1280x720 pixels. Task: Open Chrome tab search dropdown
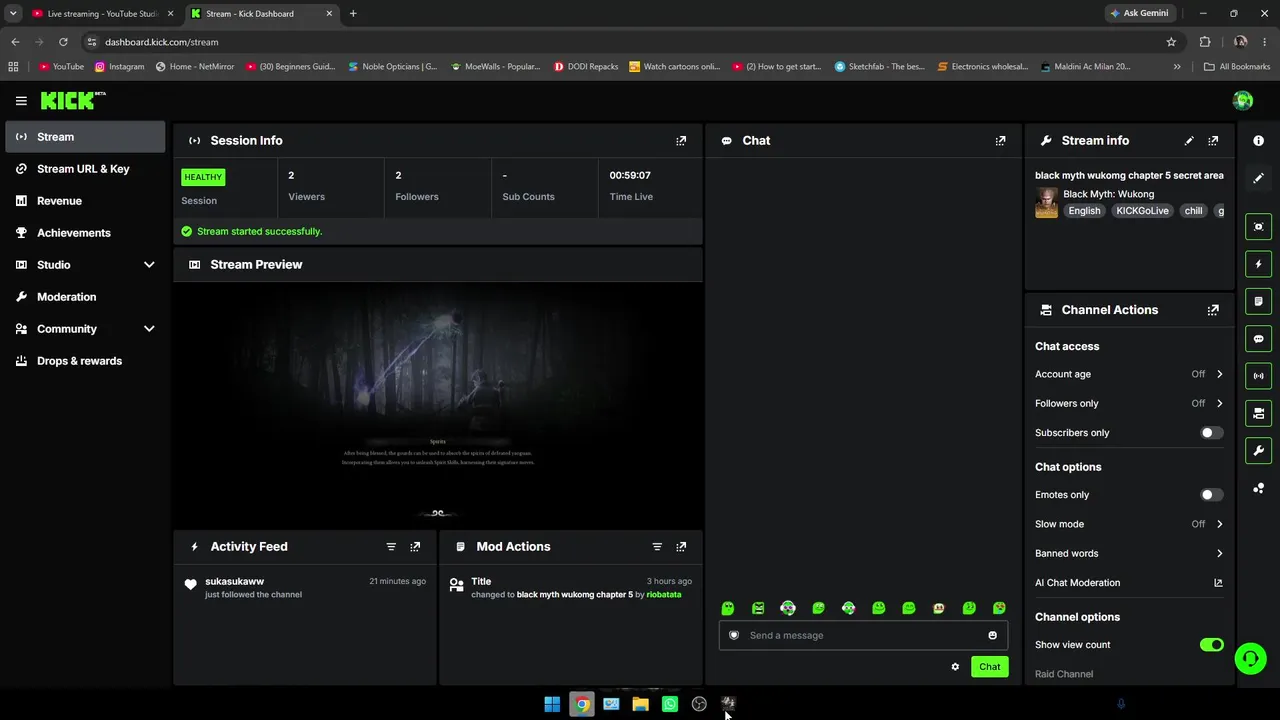tap(13, 14)
